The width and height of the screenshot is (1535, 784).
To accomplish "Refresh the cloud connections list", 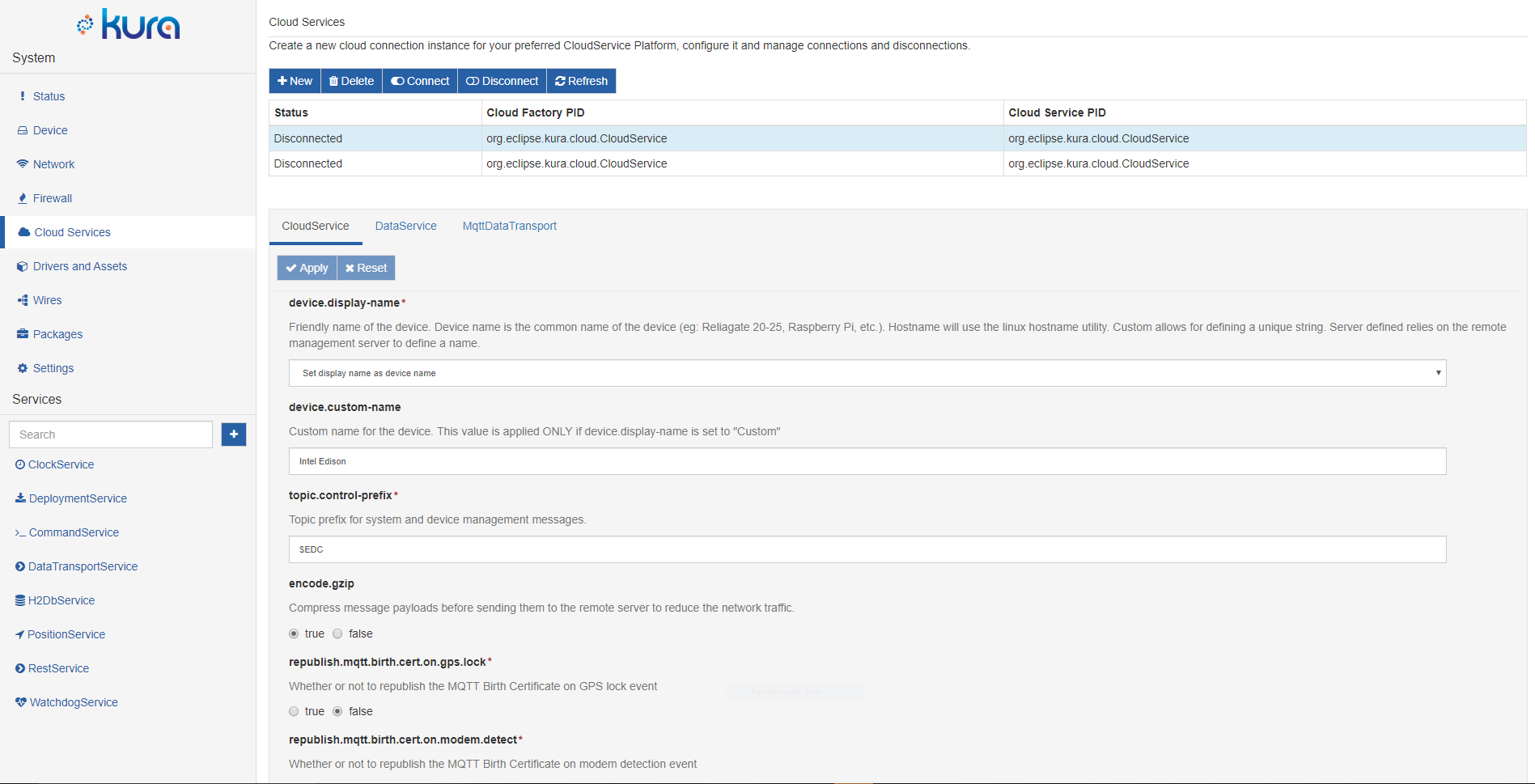I will point(581,81).
